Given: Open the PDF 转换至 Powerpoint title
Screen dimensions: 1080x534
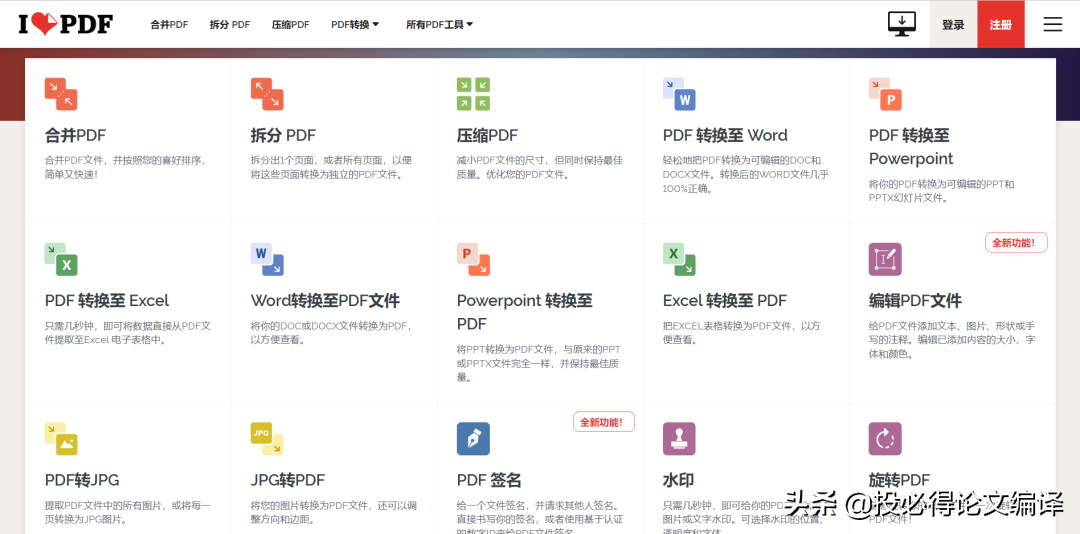Looking at the screenshot, I should pos(911,147).
